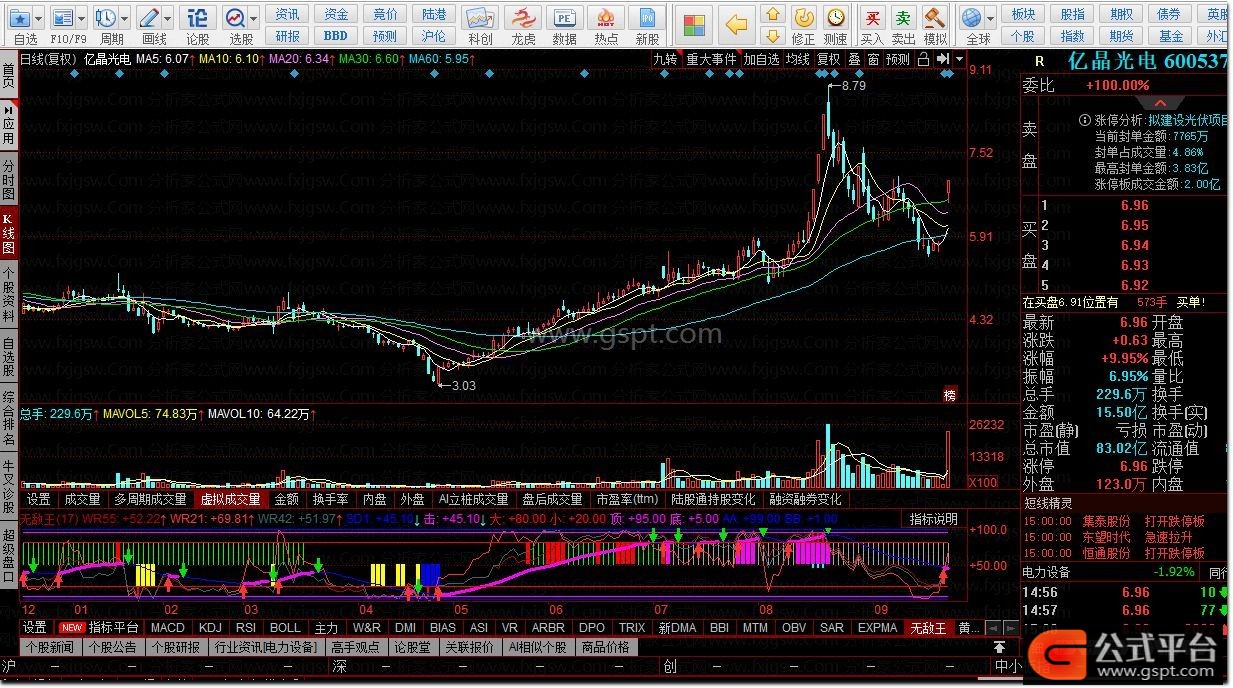Open the 科创 board chart icon
Viewport: 1233px width, 688px height.
pyautogui.click(x=480, y=19)
